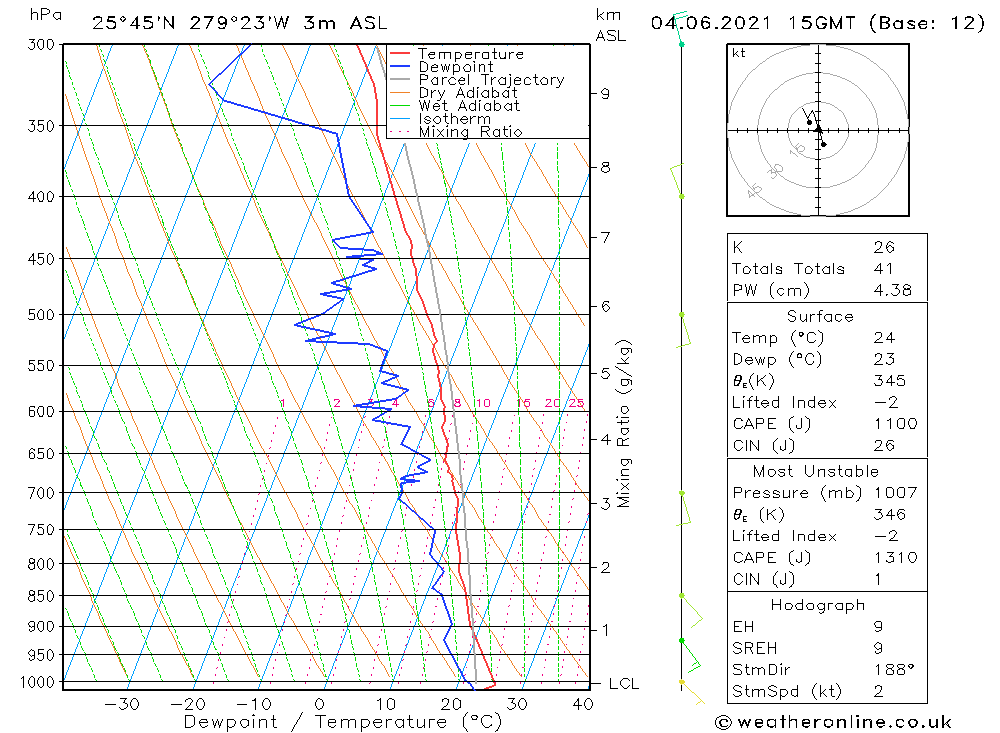Screen dimensions: 1000x733
Task: Click the CAPE value 1100 in Surface table
Action: point(895,424)
